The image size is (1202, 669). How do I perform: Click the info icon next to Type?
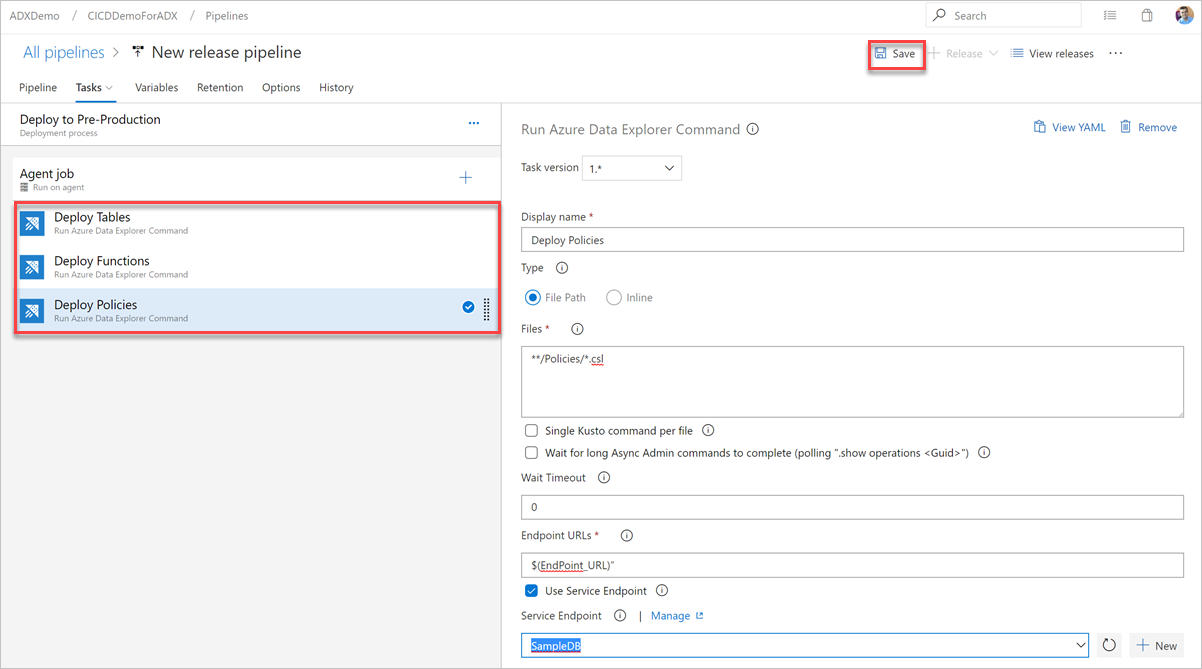click(x=561, y=267)
